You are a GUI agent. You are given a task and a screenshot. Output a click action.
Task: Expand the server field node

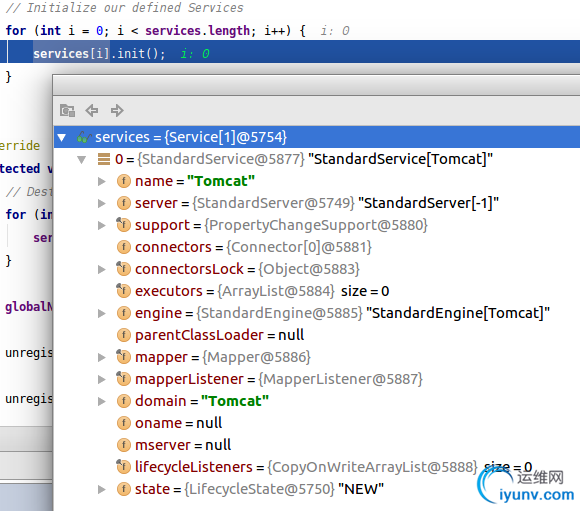click(101, 203)
